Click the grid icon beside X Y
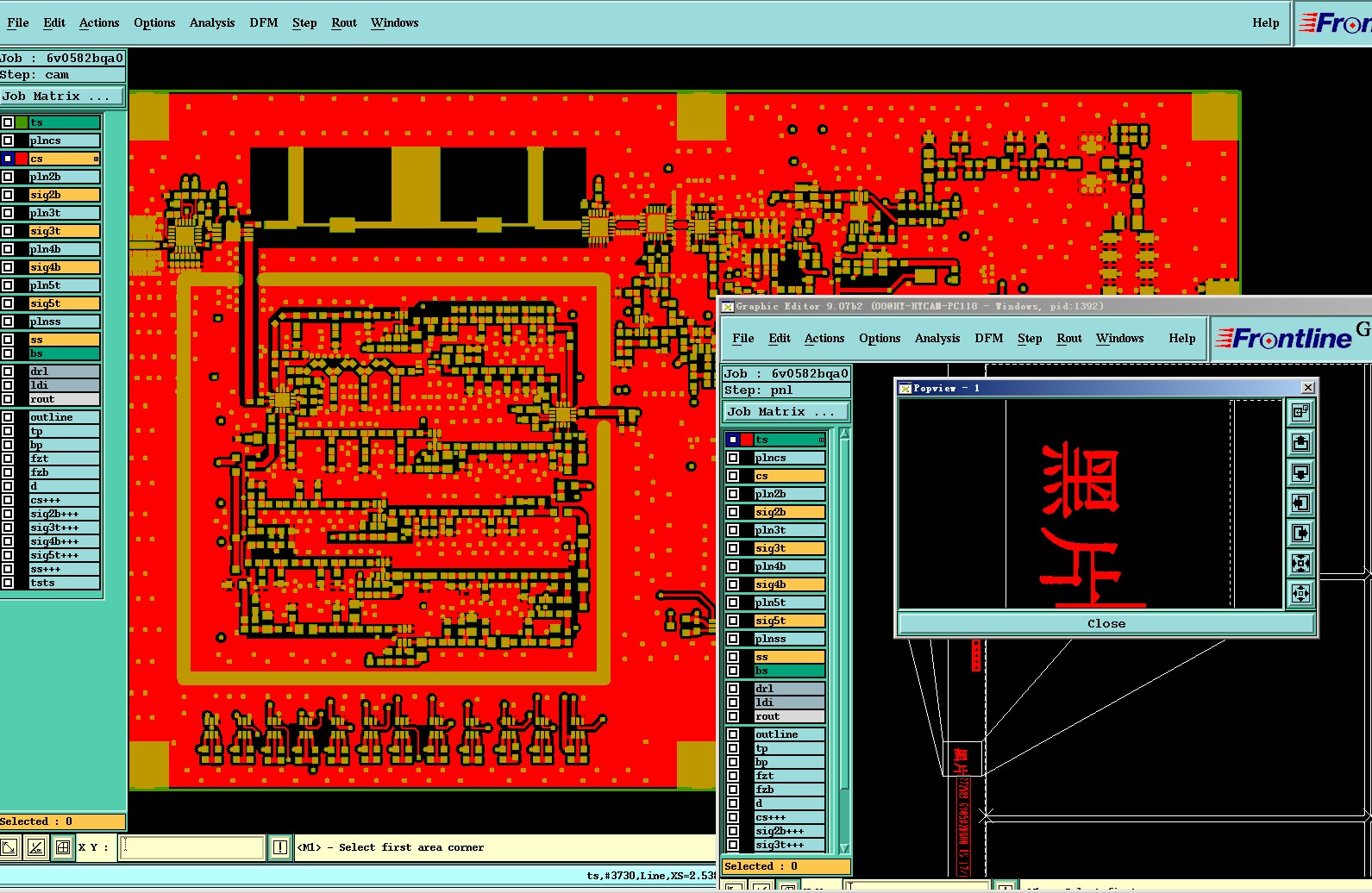The width and height of the screenshot is (1372, 893). [x=63, y=847]
